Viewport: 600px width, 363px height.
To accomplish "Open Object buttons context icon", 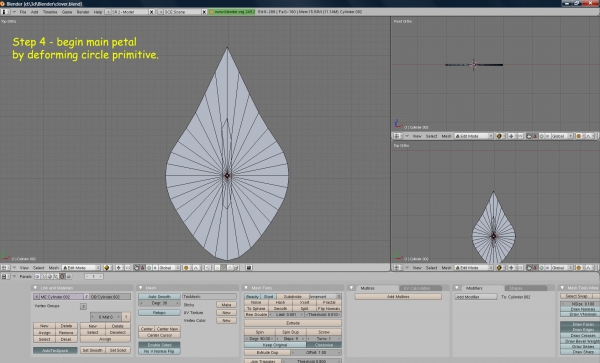I will pos(56,276).
